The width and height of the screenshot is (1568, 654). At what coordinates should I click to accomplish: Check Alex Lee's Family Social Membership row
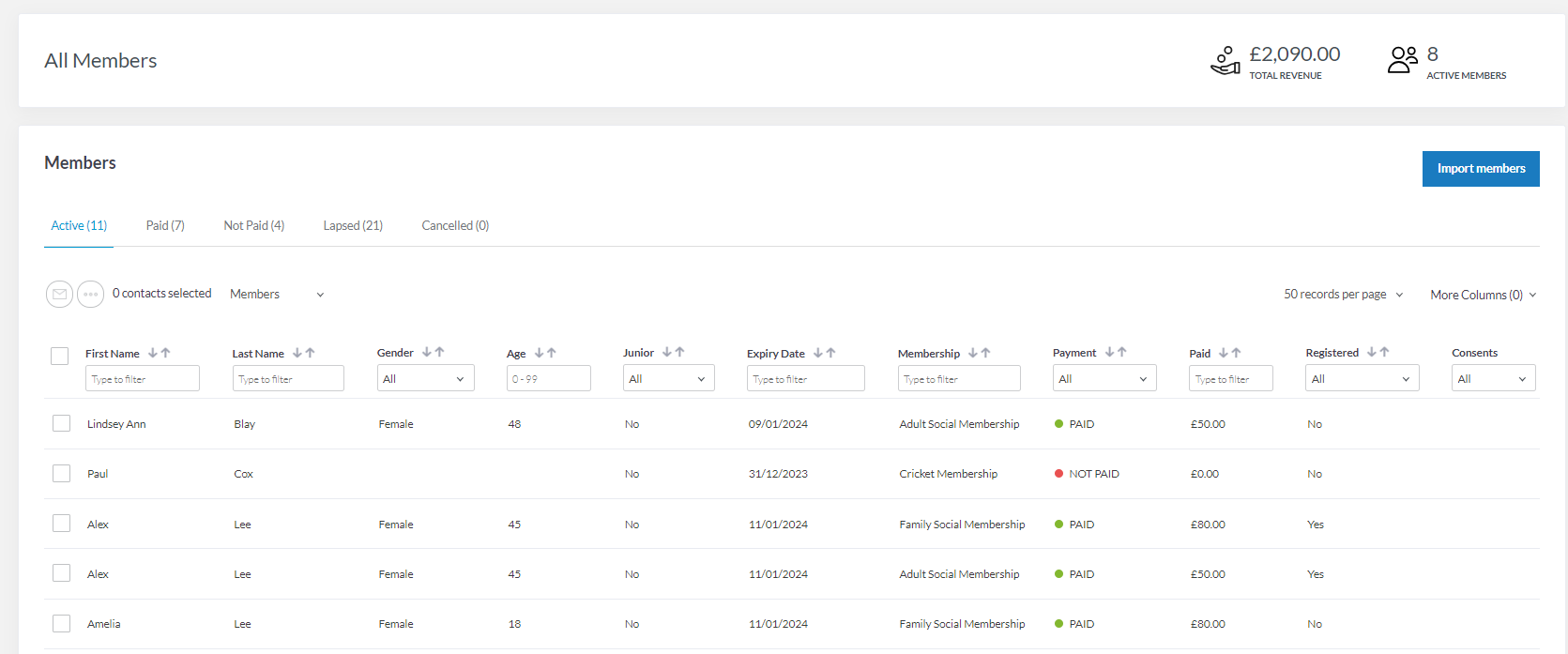coord(62,523)
